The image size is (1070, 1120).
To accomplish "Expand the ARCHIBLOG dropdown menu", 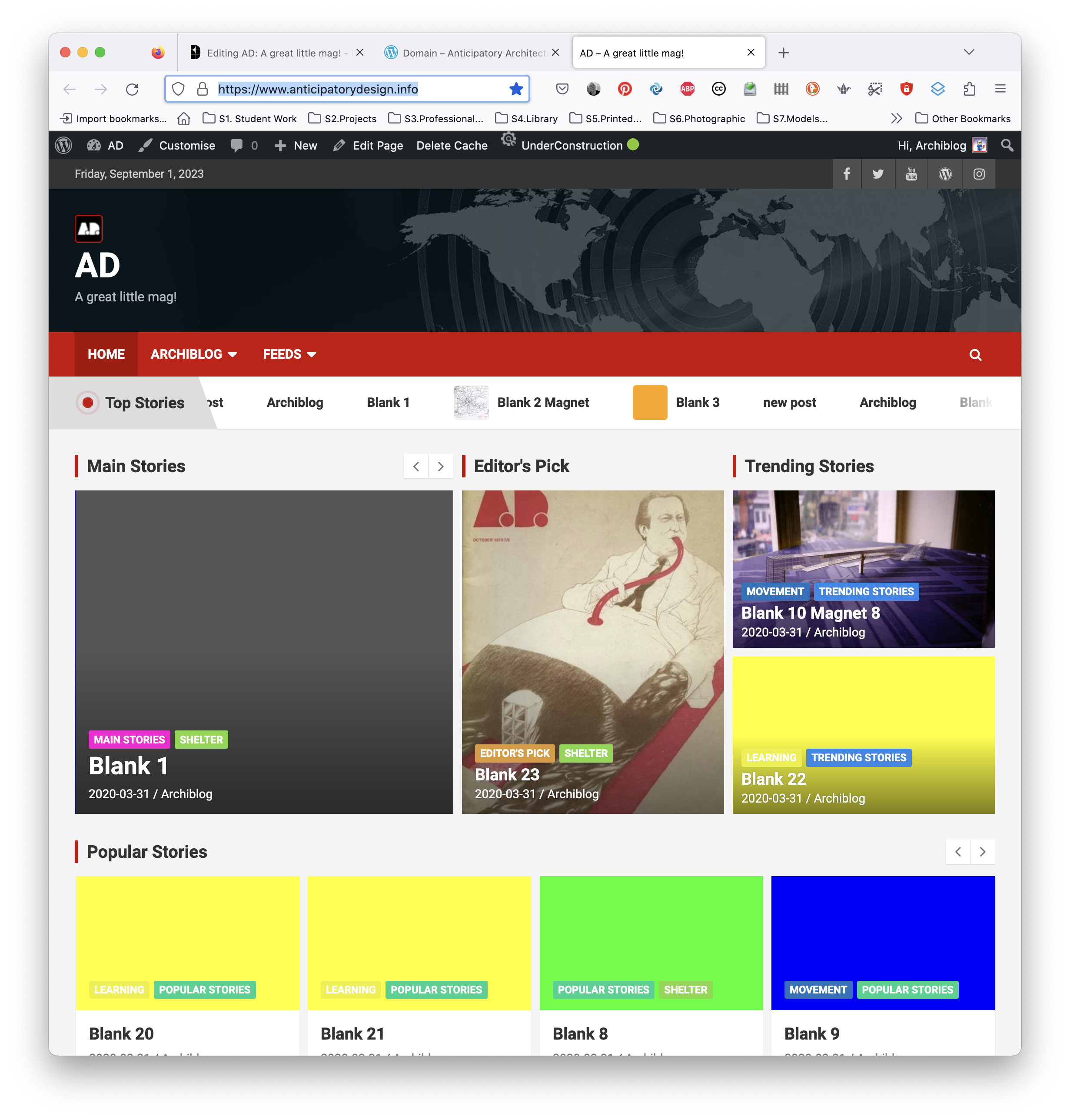I will click(x=193, y=354).
